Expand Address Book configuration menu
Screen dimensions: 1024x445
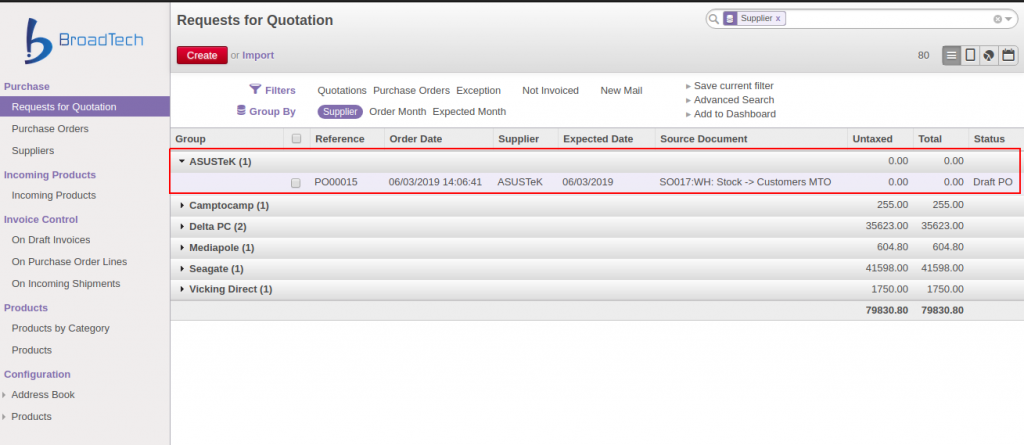tap(5, 395)
